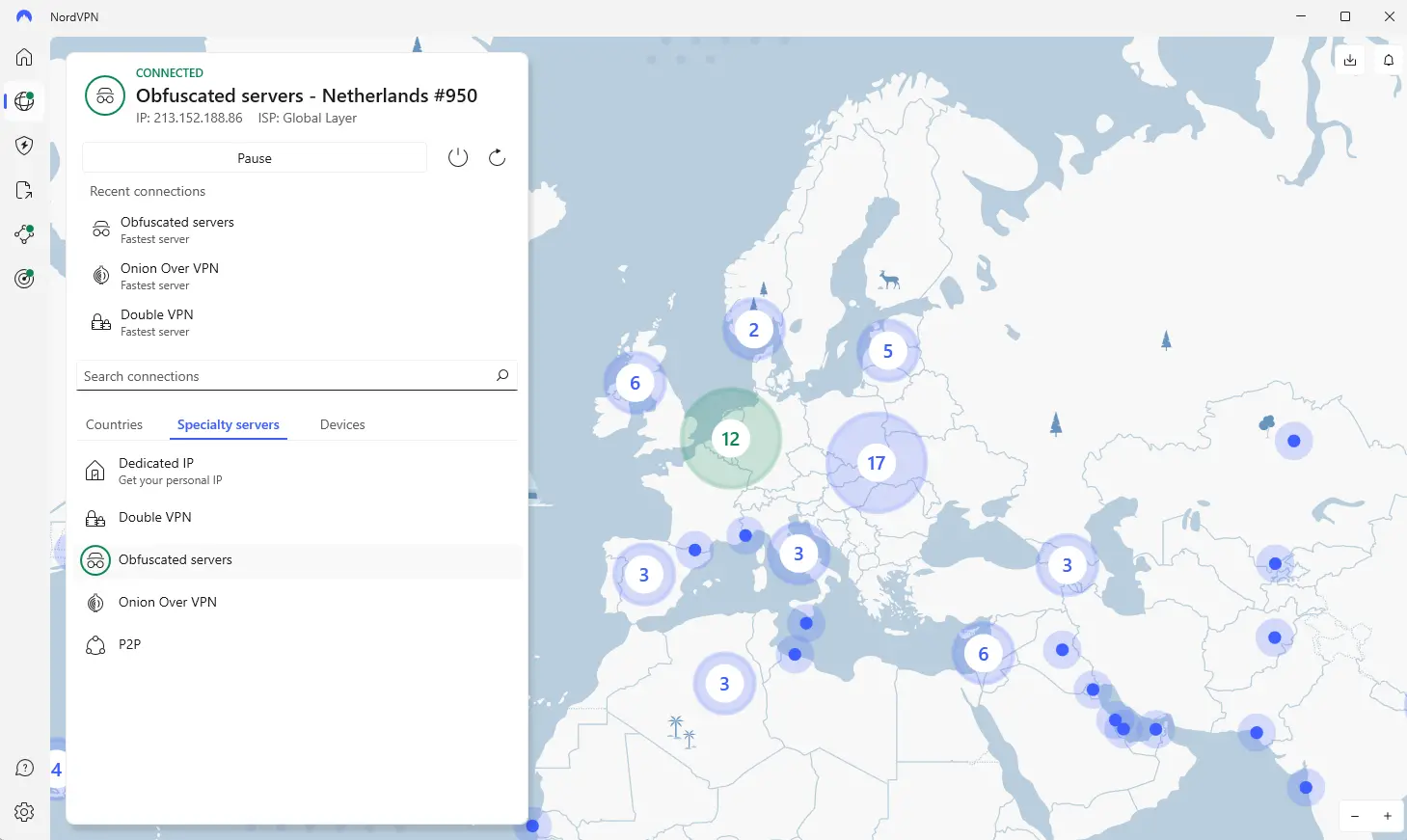Zoom in on the map

[1387, 815]
